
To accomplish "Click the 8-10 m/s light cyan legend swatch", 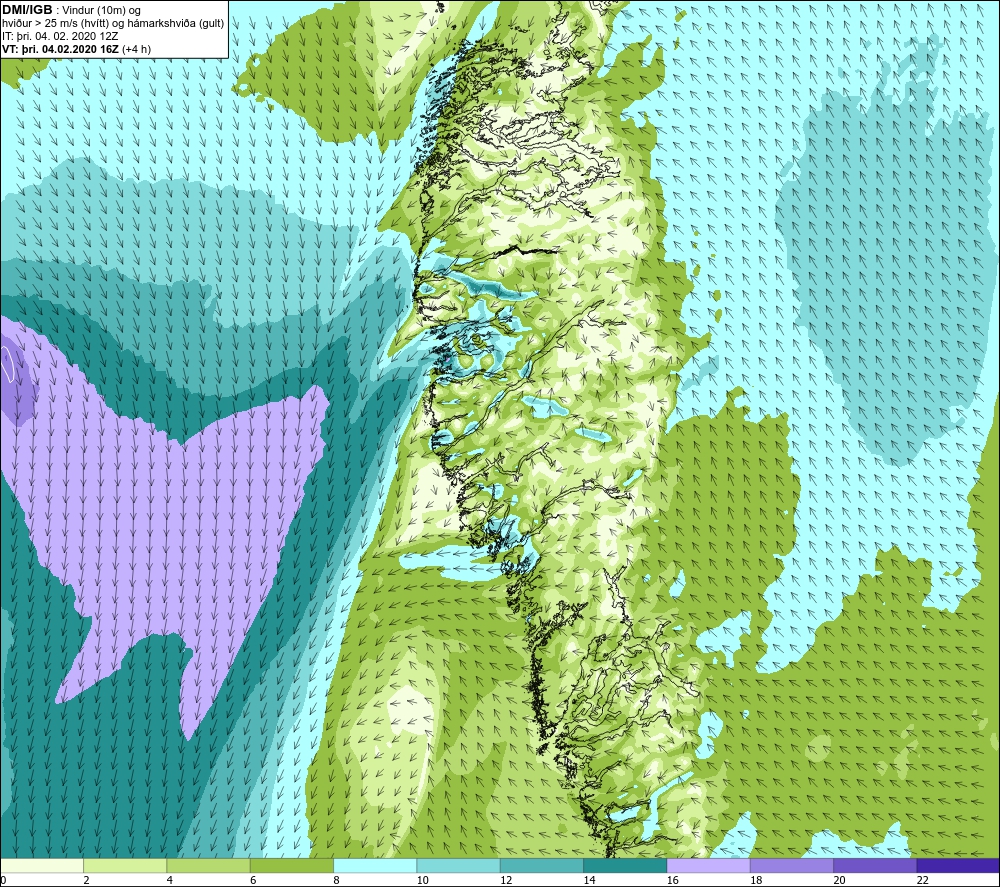I will click(375, 865).
